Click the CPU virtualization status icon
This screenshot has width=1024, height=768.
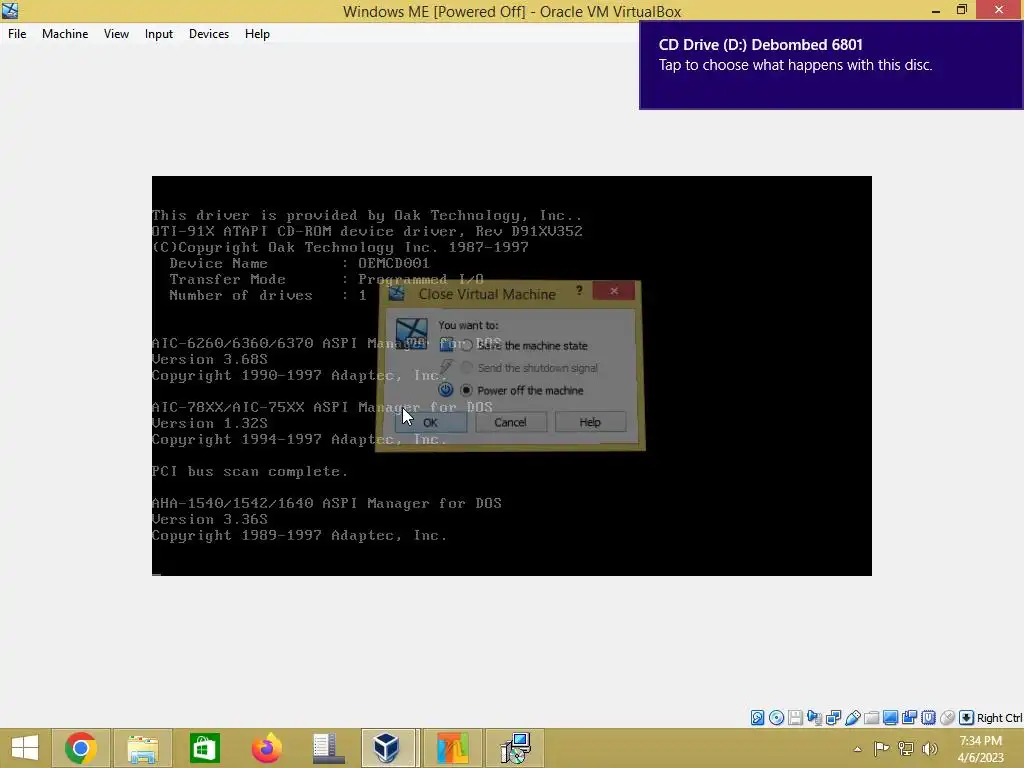click(928, 718)
